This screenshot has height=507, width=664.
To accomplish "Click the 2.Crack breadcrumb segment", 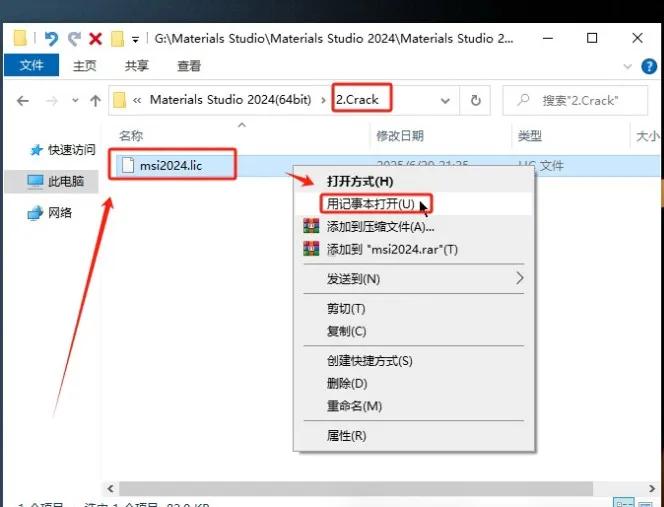I will 357,100.
